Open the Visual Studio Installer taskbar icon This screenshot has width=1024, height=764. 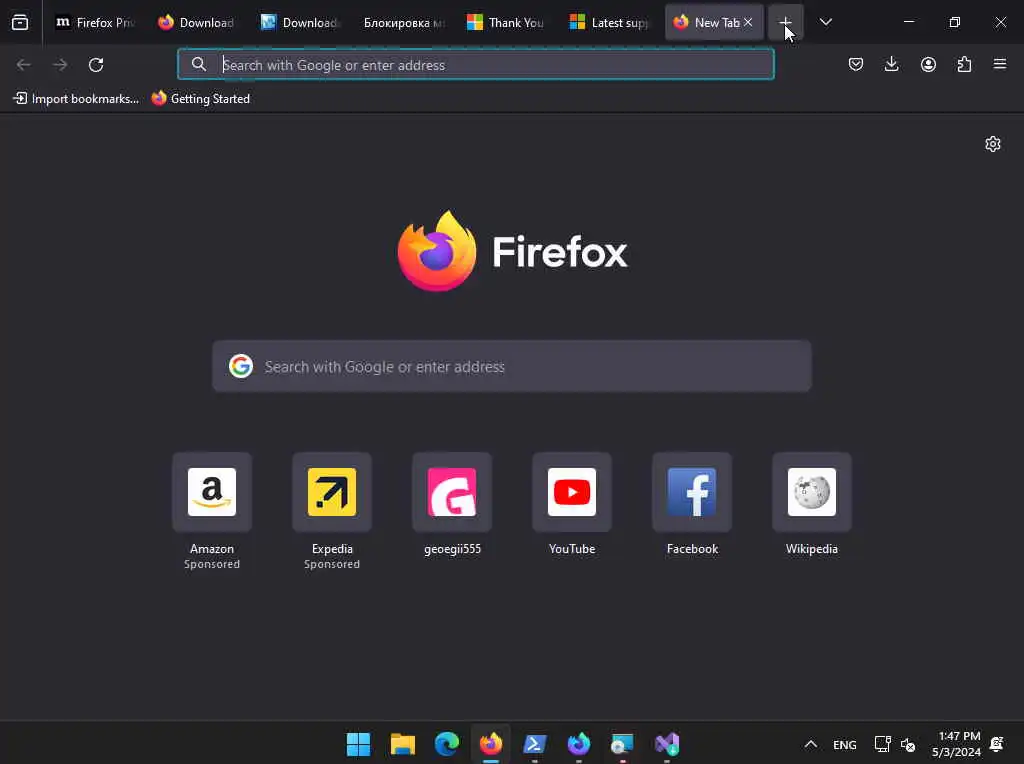point(667,744)
